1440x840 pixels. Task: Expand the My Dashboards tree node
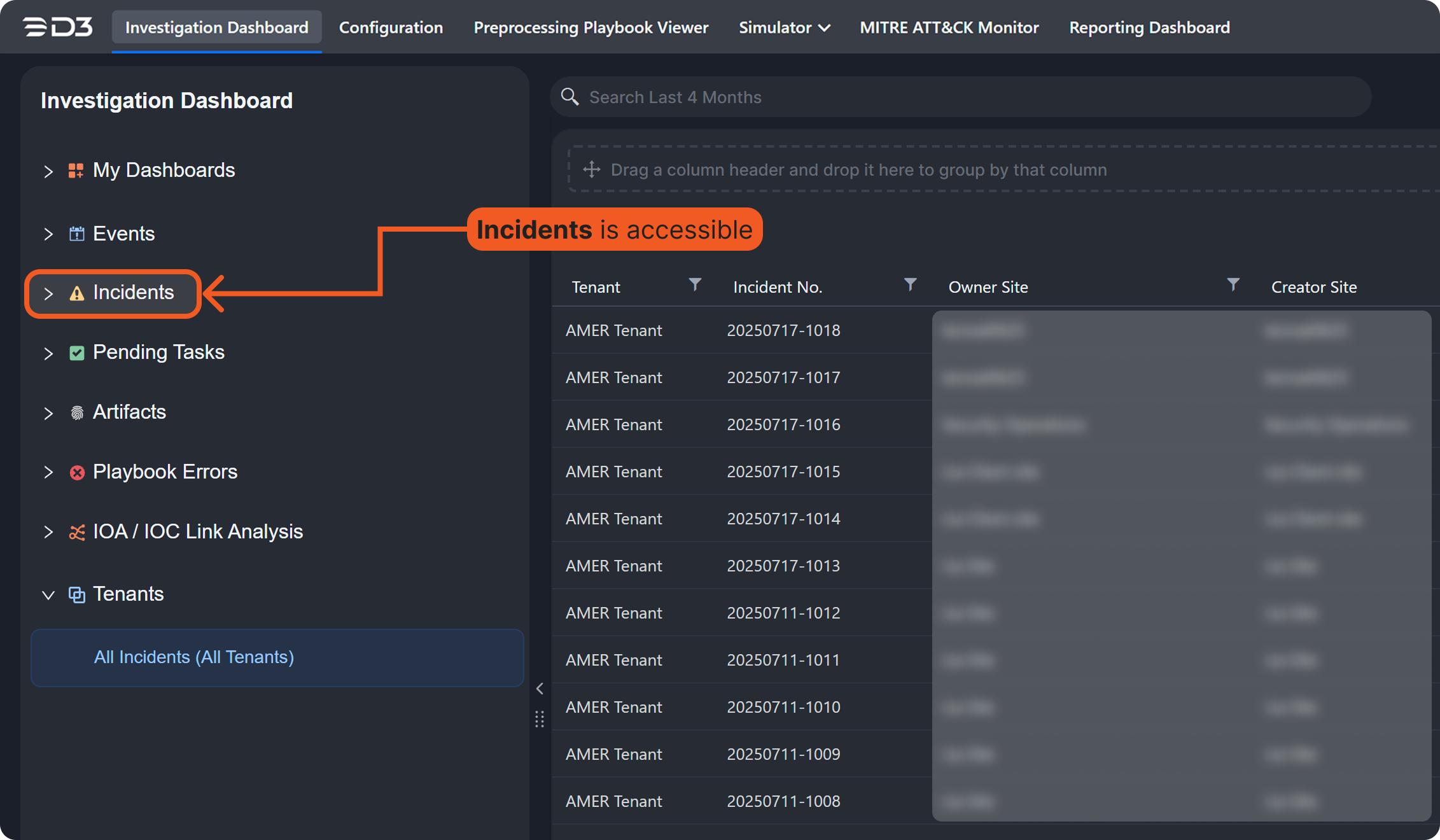coord(48,171)
